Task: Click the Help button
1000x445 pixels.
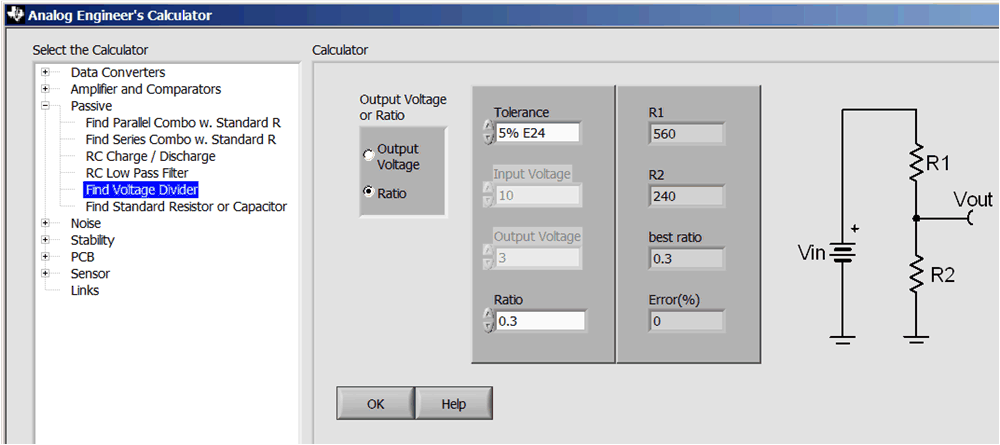Action: pos(454,404)
